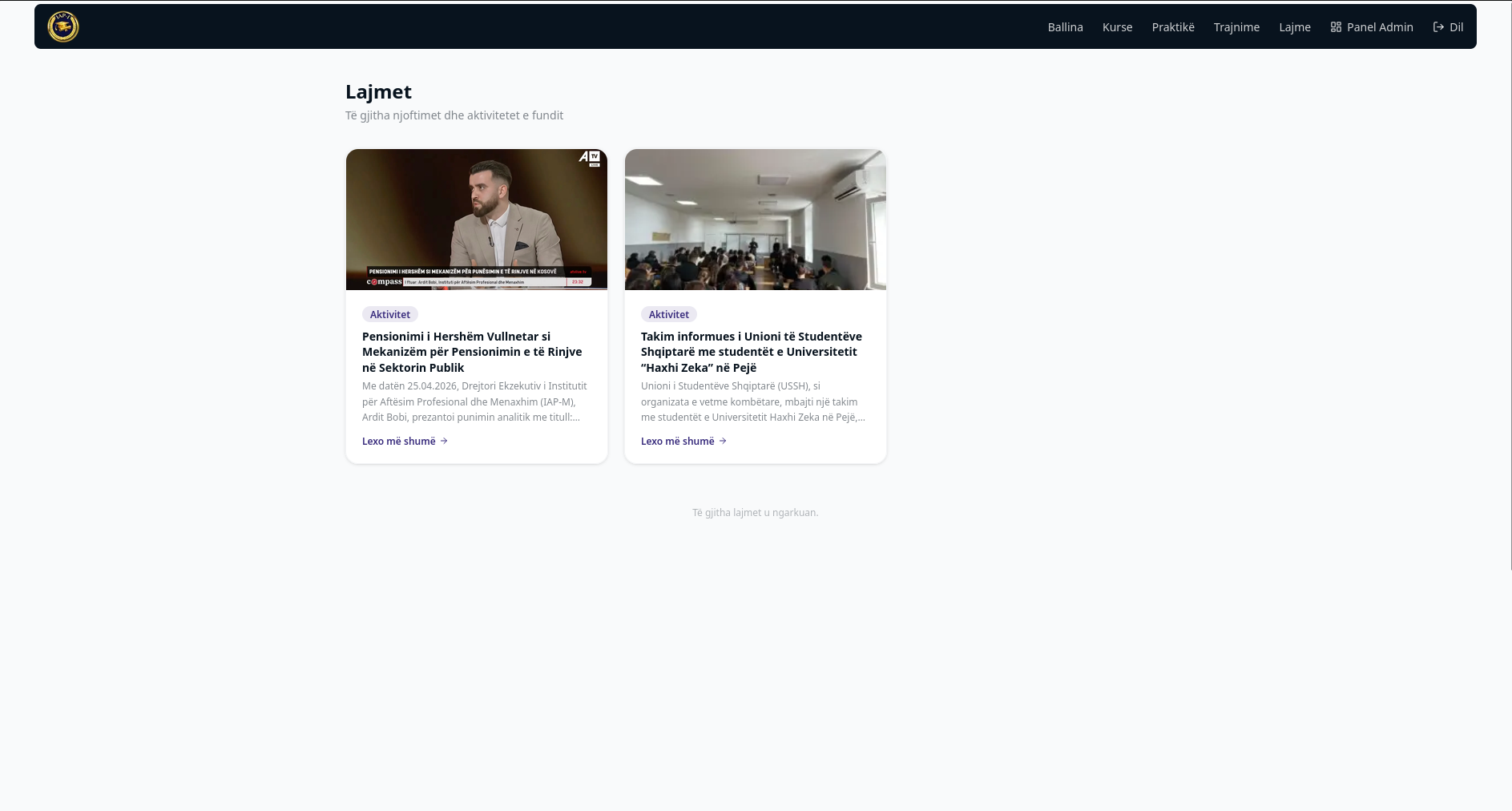1512x811 pixels.
Task: Open the TV interview news thumbnail
Action: pos(477,220)
